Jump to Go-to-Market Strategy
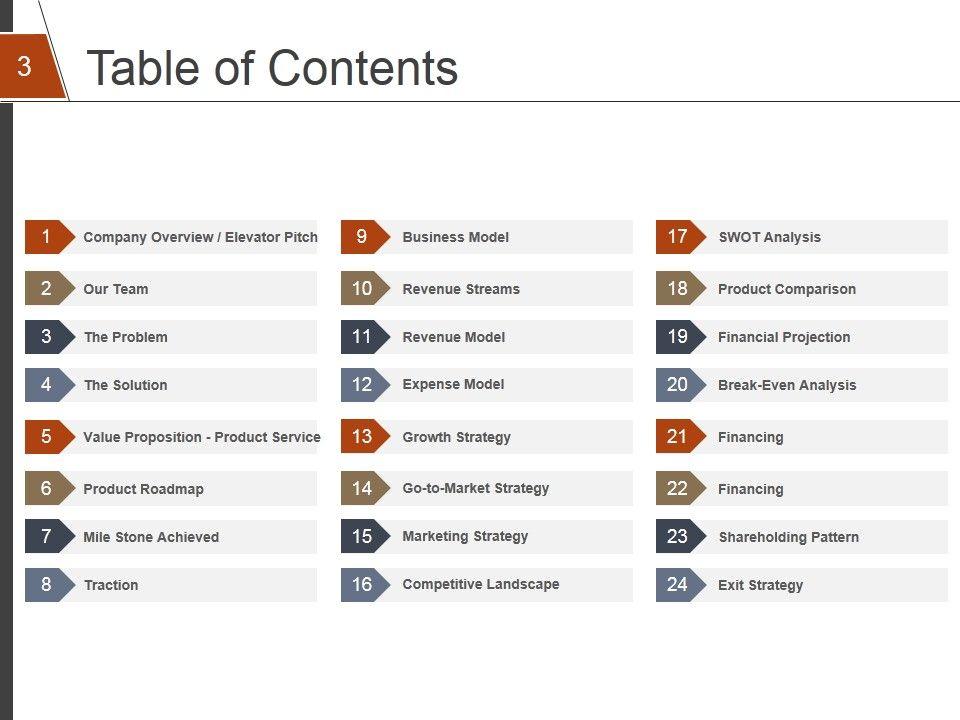 [475, 489]
